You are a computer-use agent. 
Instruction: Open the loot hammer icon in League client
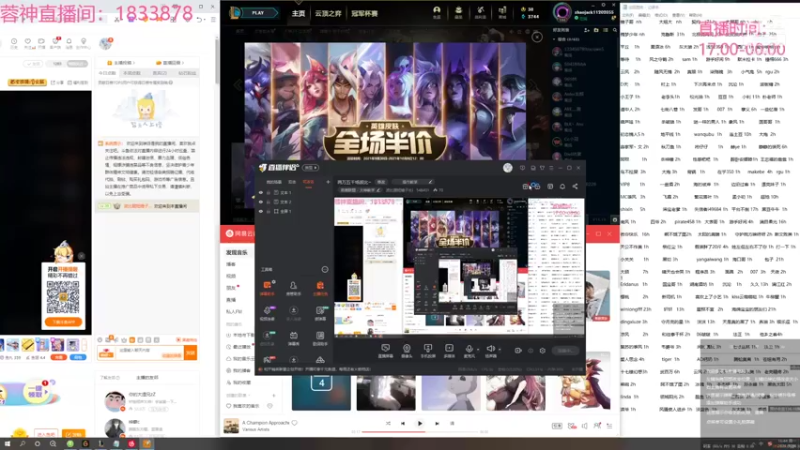[480, 12]
